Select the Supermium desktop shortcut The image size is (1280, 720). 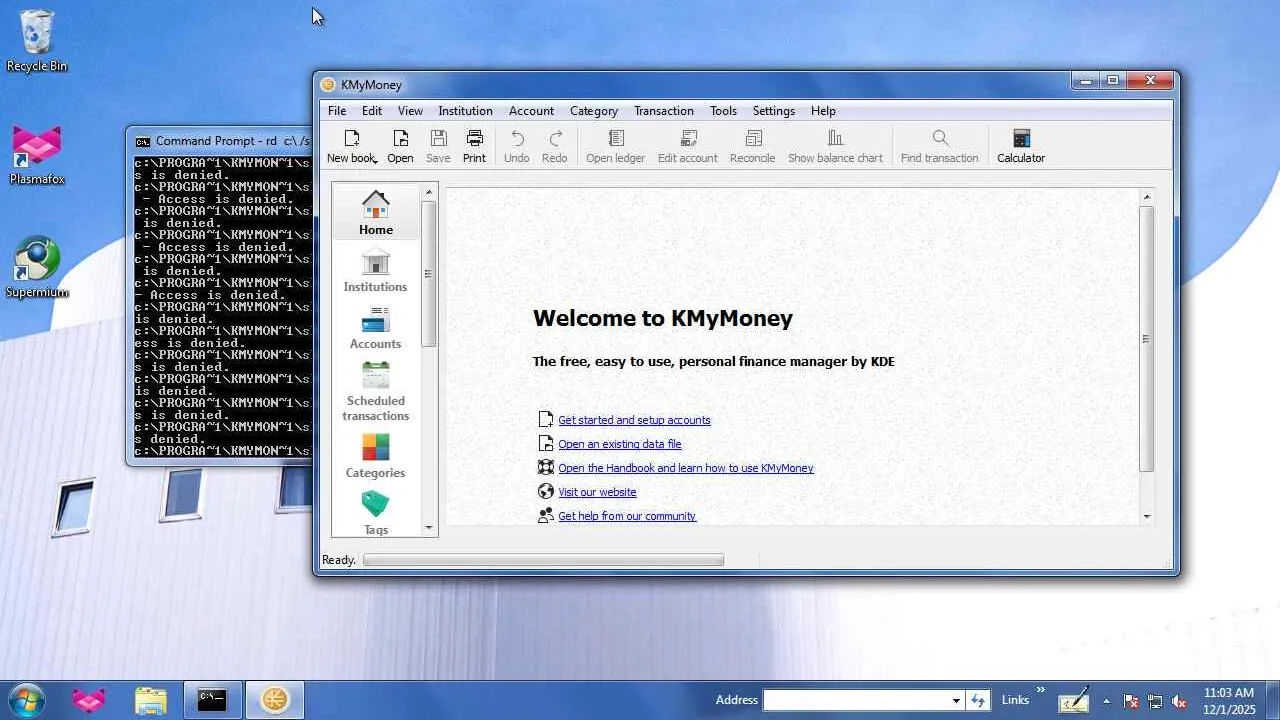click(x=37, y=268)
